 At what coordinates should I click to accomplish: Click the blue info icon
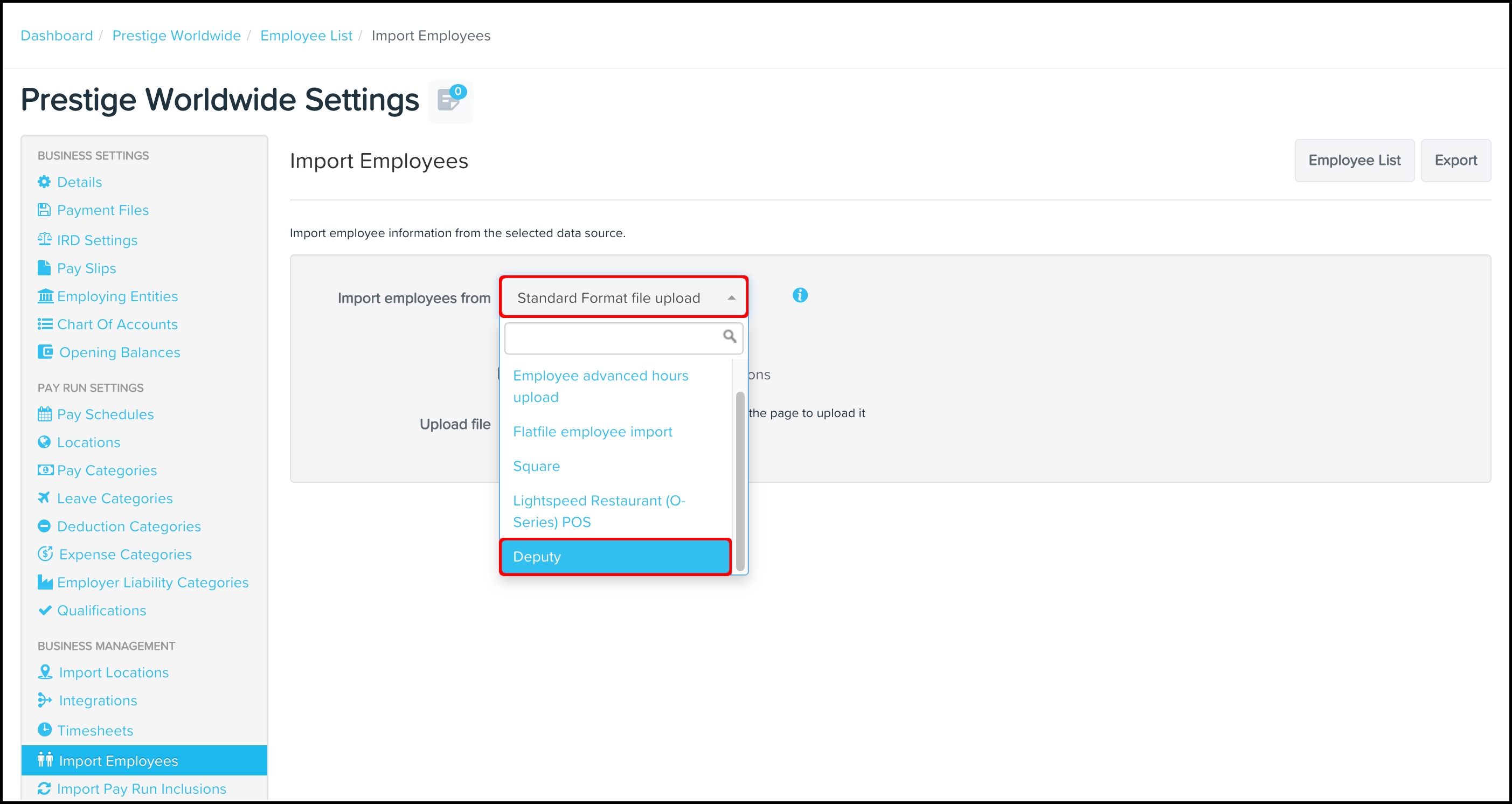(x=800, y=295)
